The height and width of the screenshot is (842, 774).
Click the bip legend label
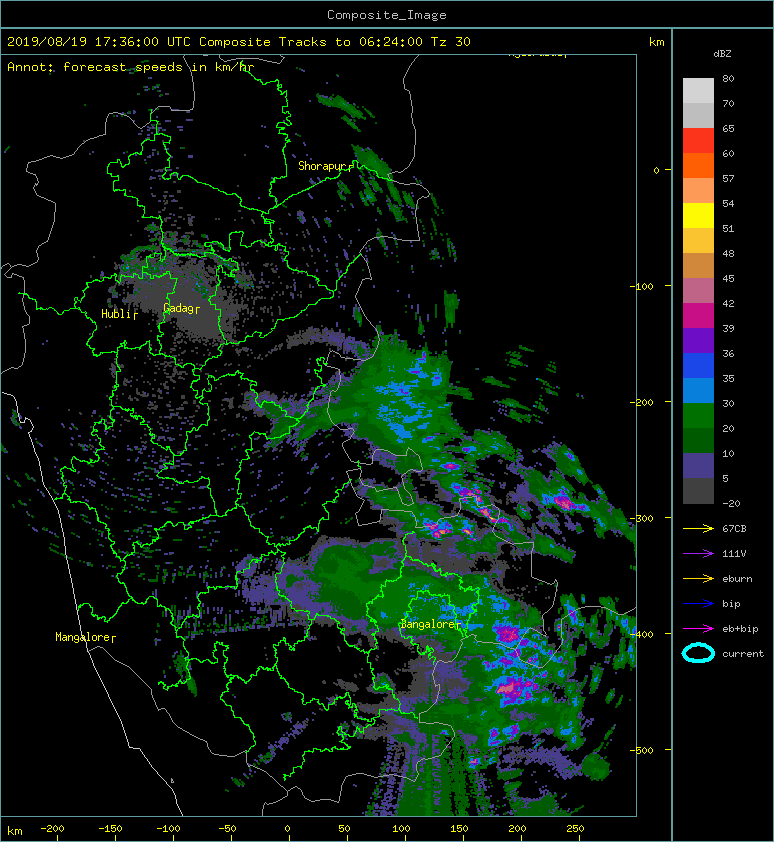[732, 604]
